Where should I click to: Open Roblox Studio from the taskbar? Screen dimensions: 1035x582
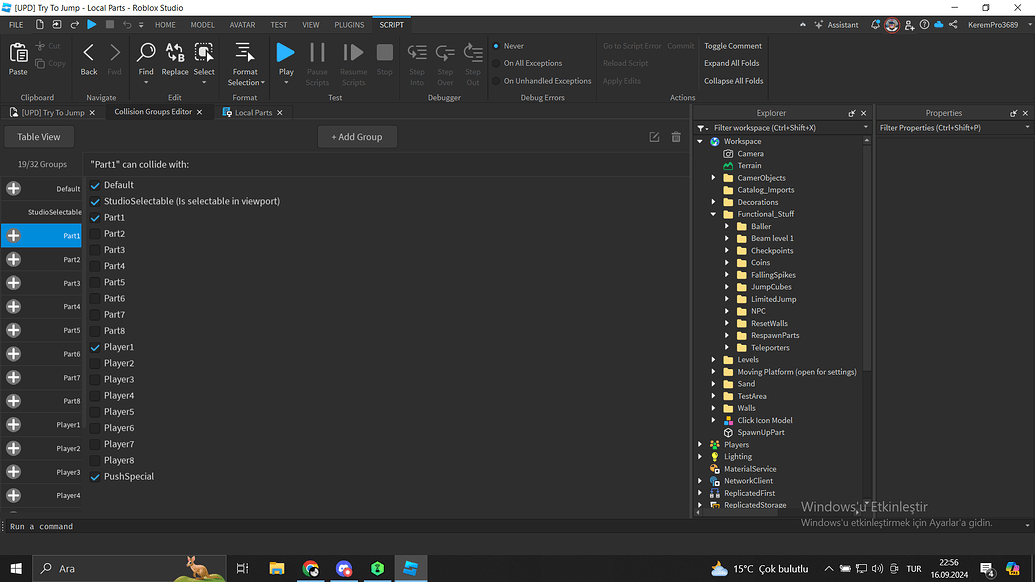[411, 568]
